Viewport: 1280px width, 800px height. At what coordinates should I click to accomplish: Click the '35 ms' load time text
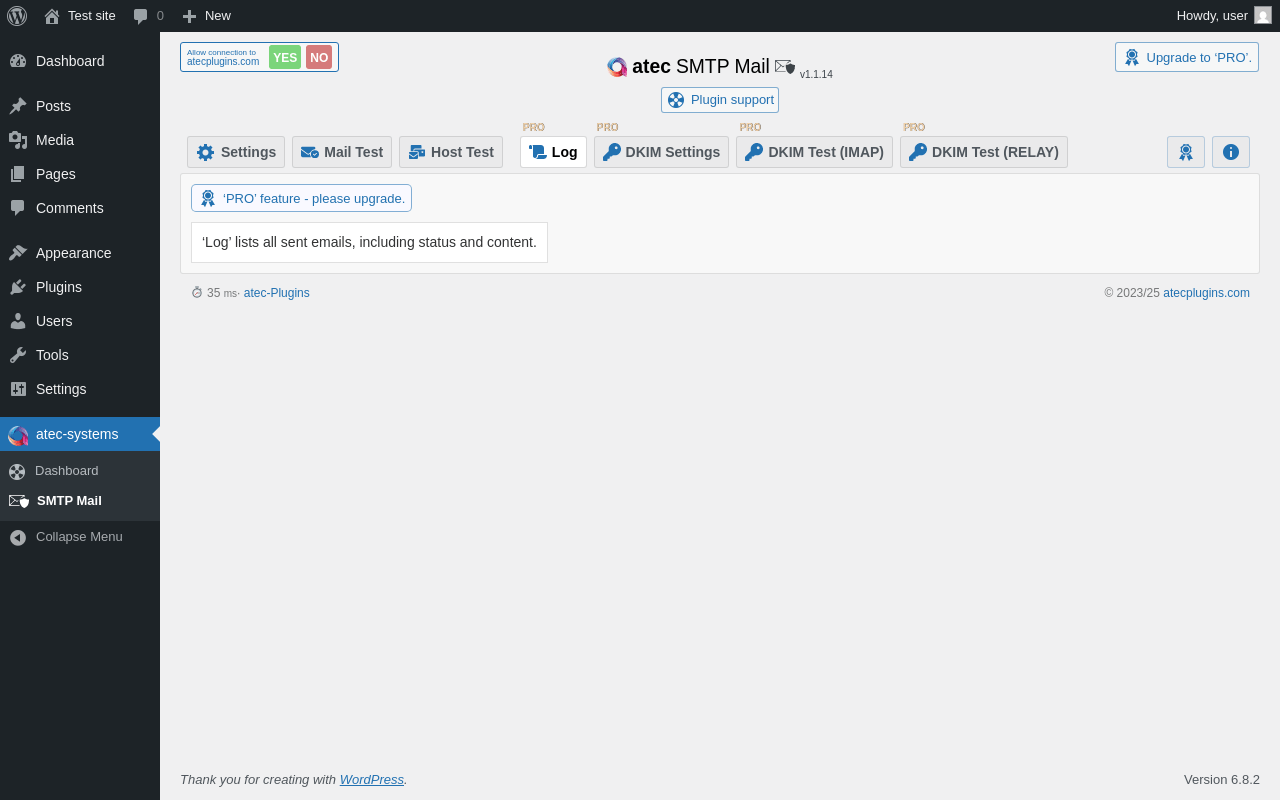[222, 293]
